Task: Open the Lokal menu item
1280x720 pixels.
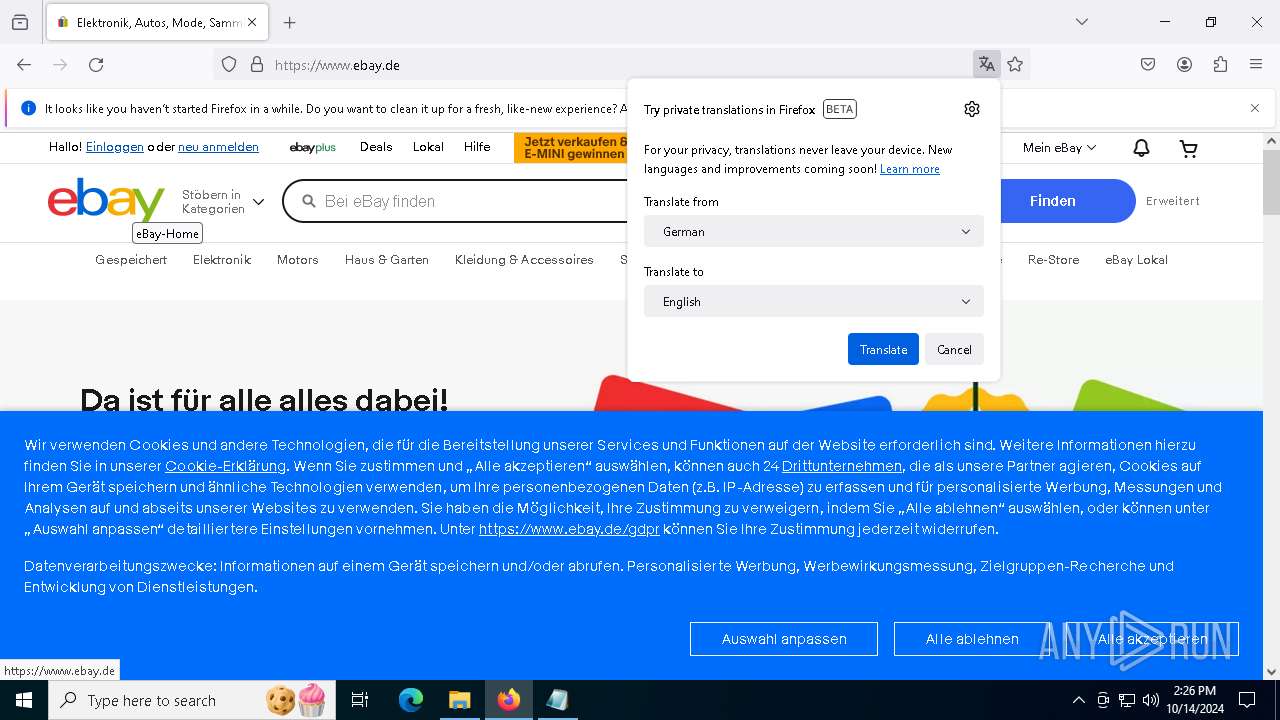Action: pyautogui.click(x=428, y=147)
